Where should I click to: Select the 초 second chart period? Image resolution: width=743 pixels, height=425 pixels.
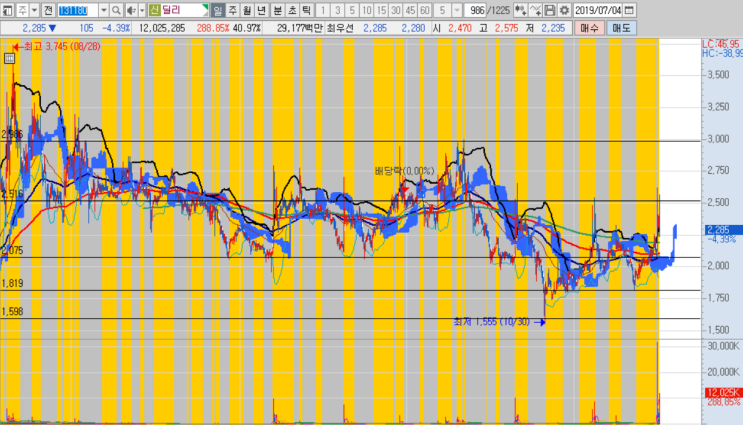coord(292,10)
